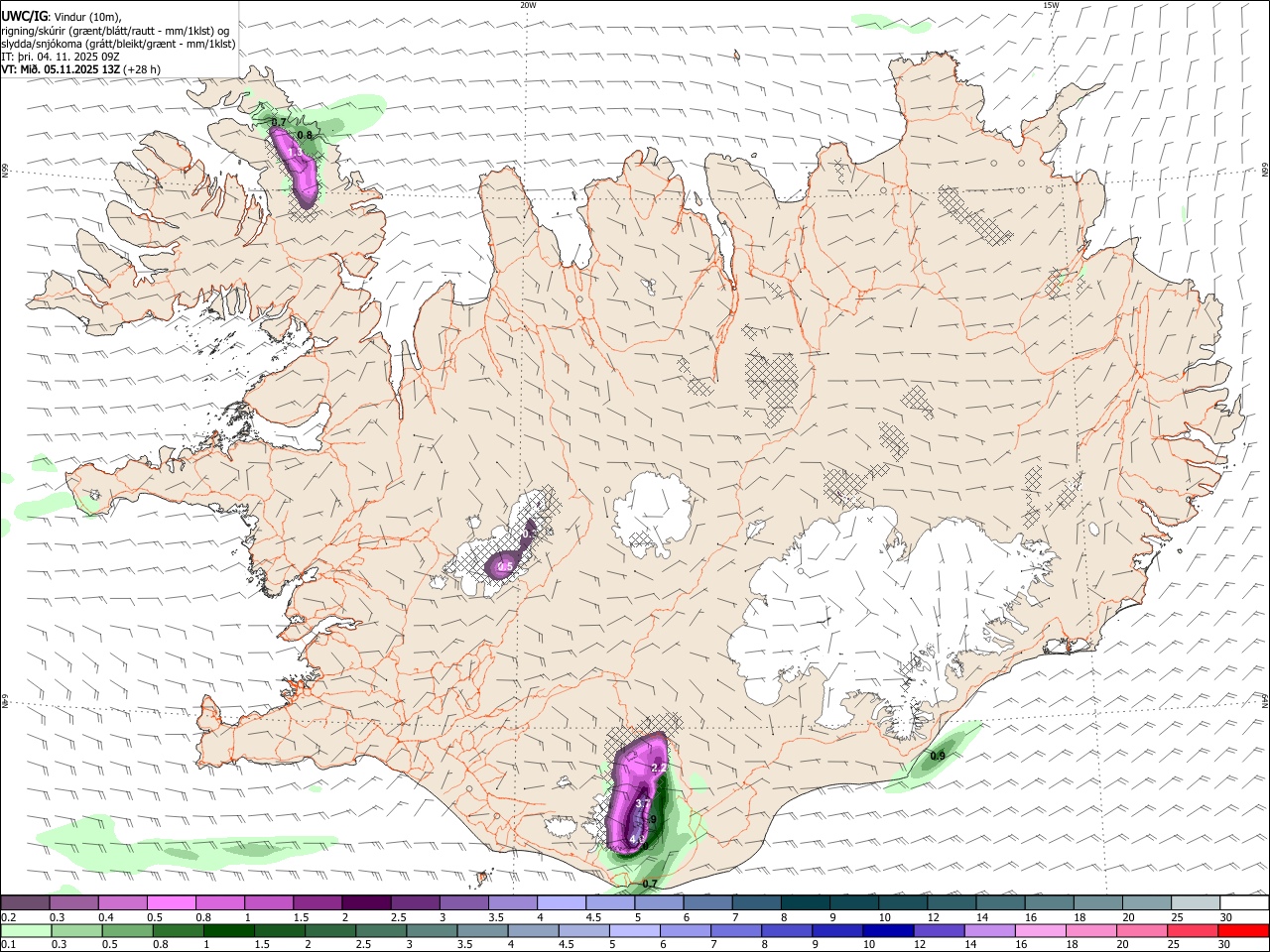Click the 2.2 value in the southern purple snow area

(659, 768)
